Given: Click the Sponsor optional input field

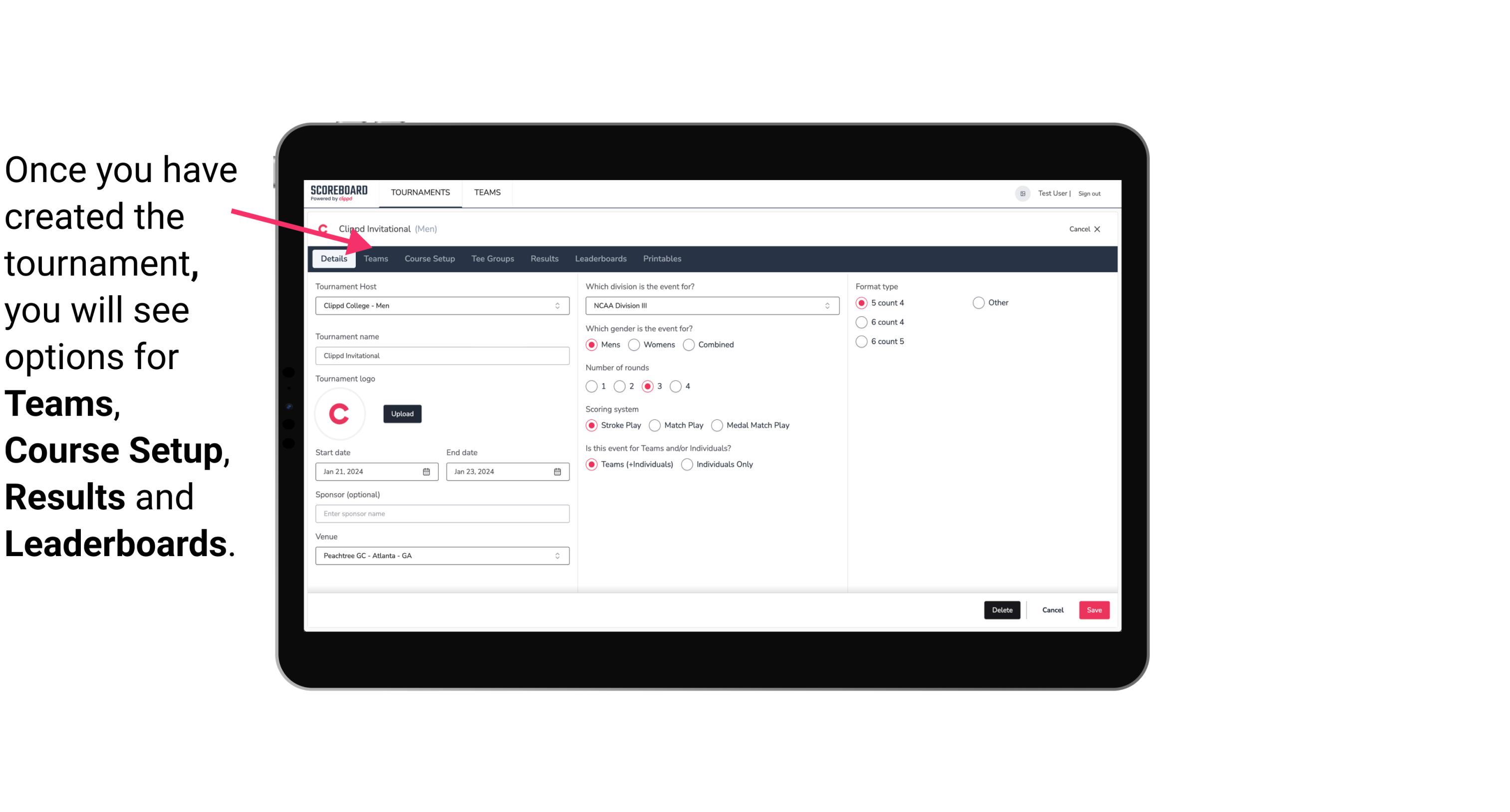Looking at the screenshot, I should 441,513.
